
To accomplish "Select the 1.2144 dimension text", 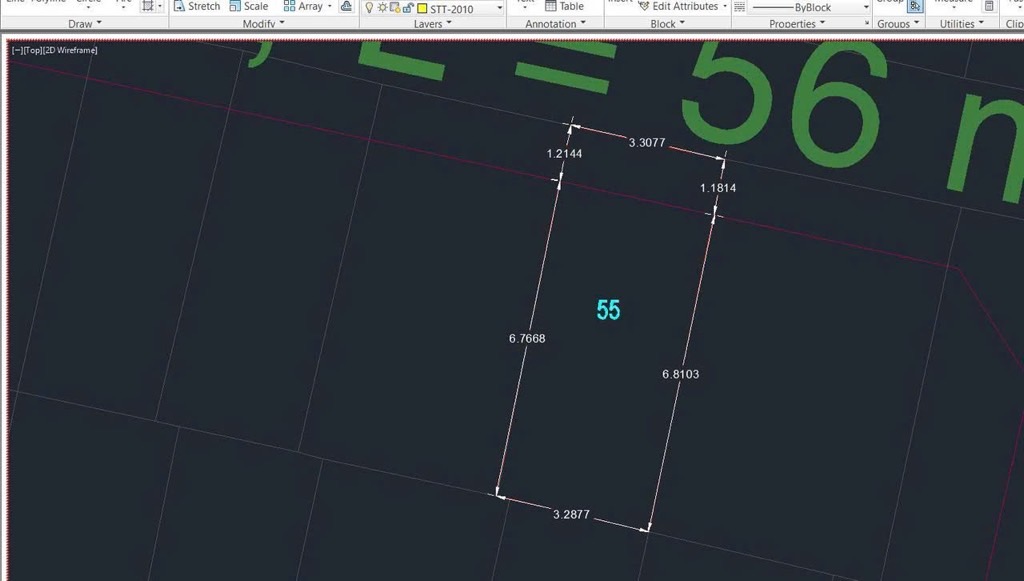I will coord(564,153).
